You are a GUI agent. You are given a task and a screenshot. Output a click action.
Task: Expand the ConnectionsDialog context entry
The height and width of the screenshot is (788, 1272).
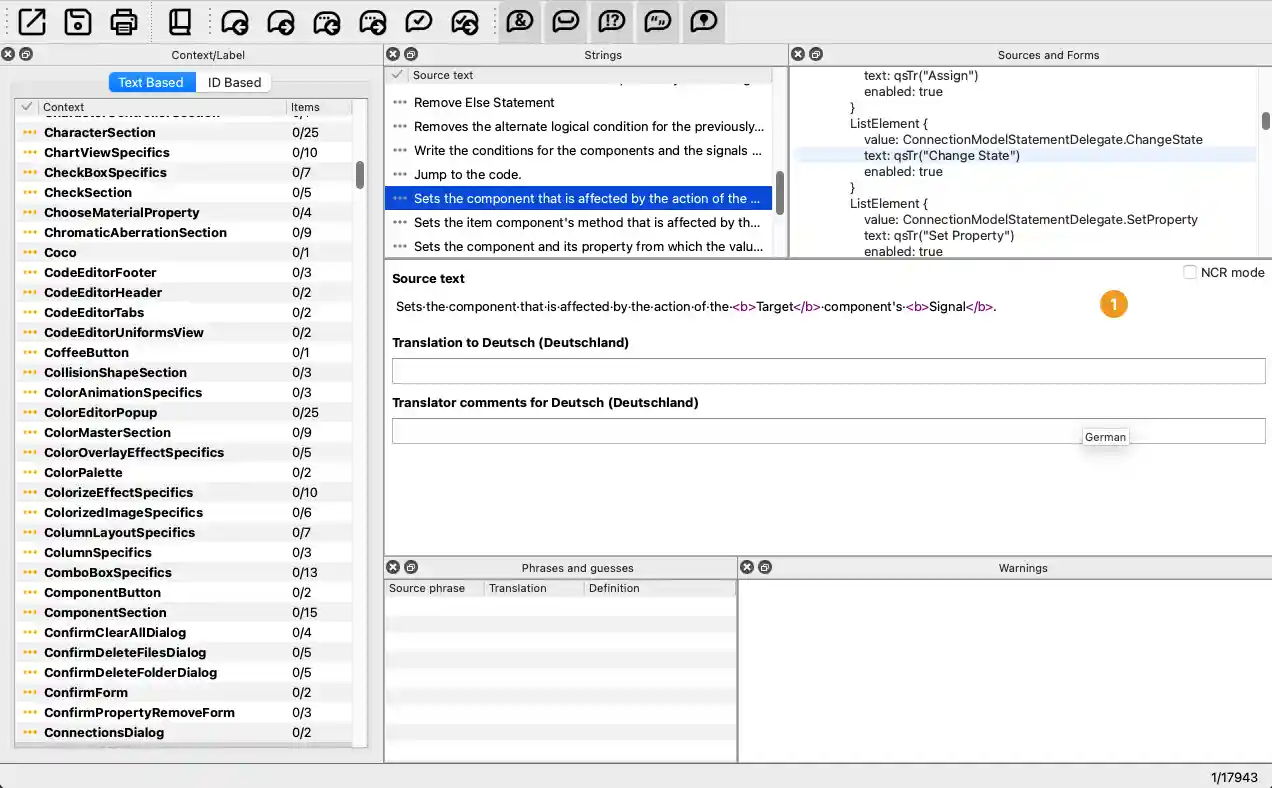[28, 732]
